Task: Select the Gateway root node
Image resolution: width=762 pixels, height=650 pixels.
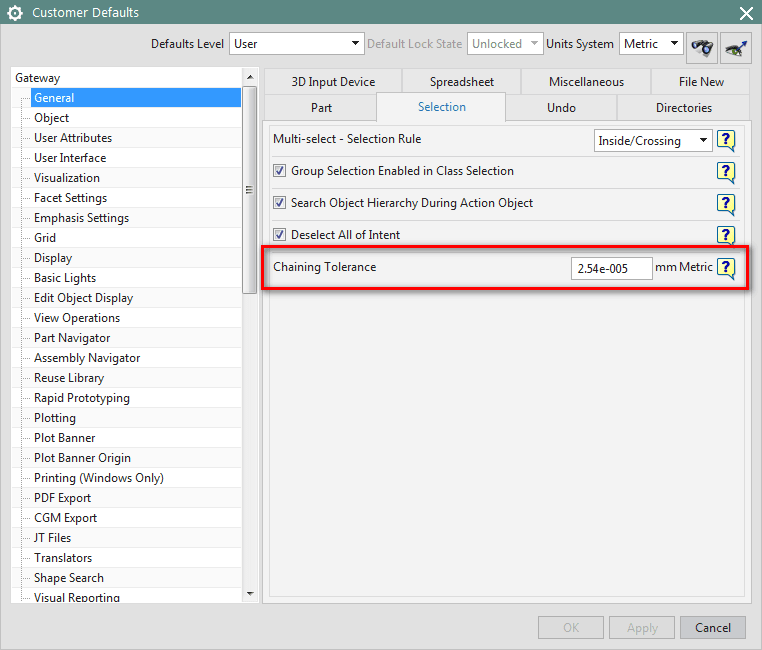Action: click(37, 78)
